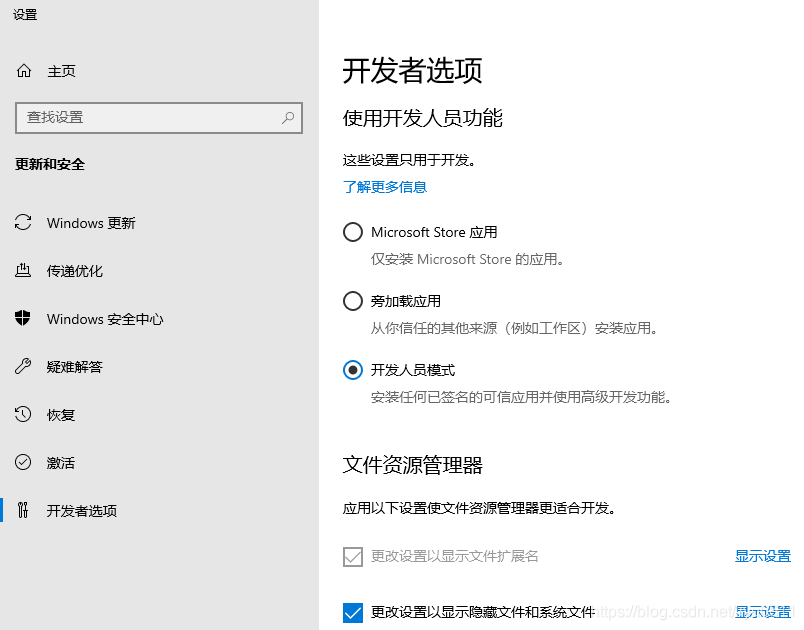Open Windows 安全中心 via shield icon

22,318
